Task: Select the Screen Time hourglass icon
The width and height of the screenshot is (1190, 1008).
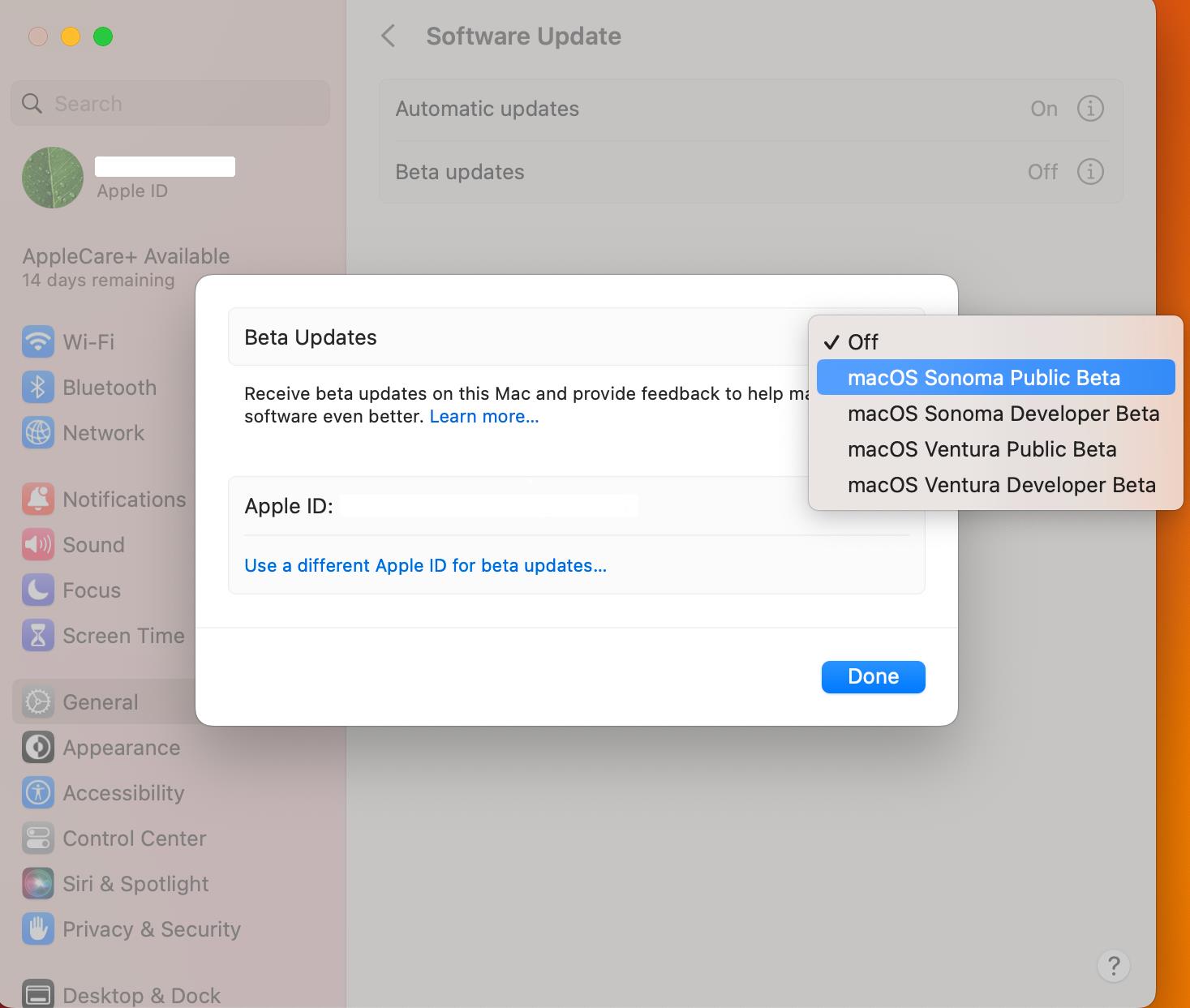Action: pos(38,635)
